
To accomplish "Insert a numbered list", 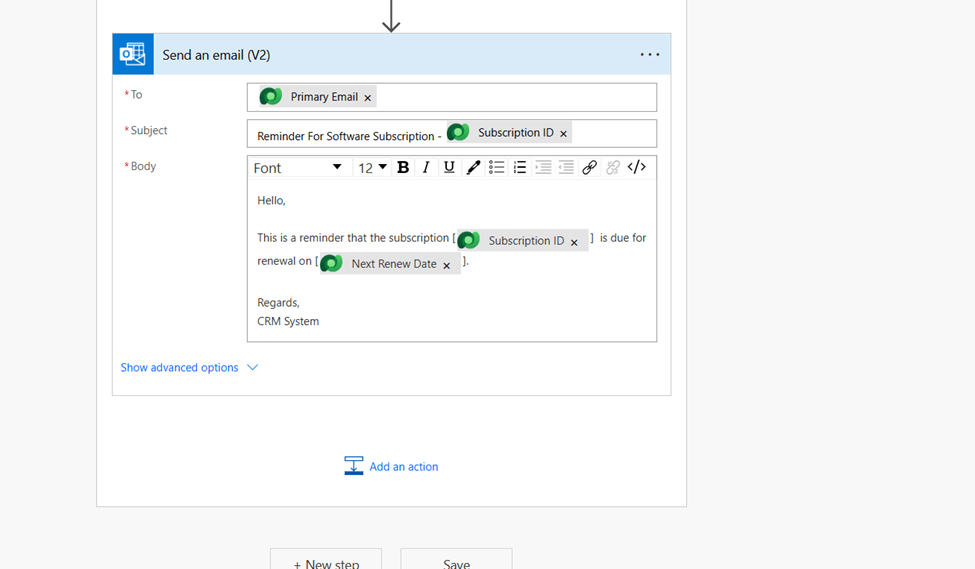I will (520, 168).
